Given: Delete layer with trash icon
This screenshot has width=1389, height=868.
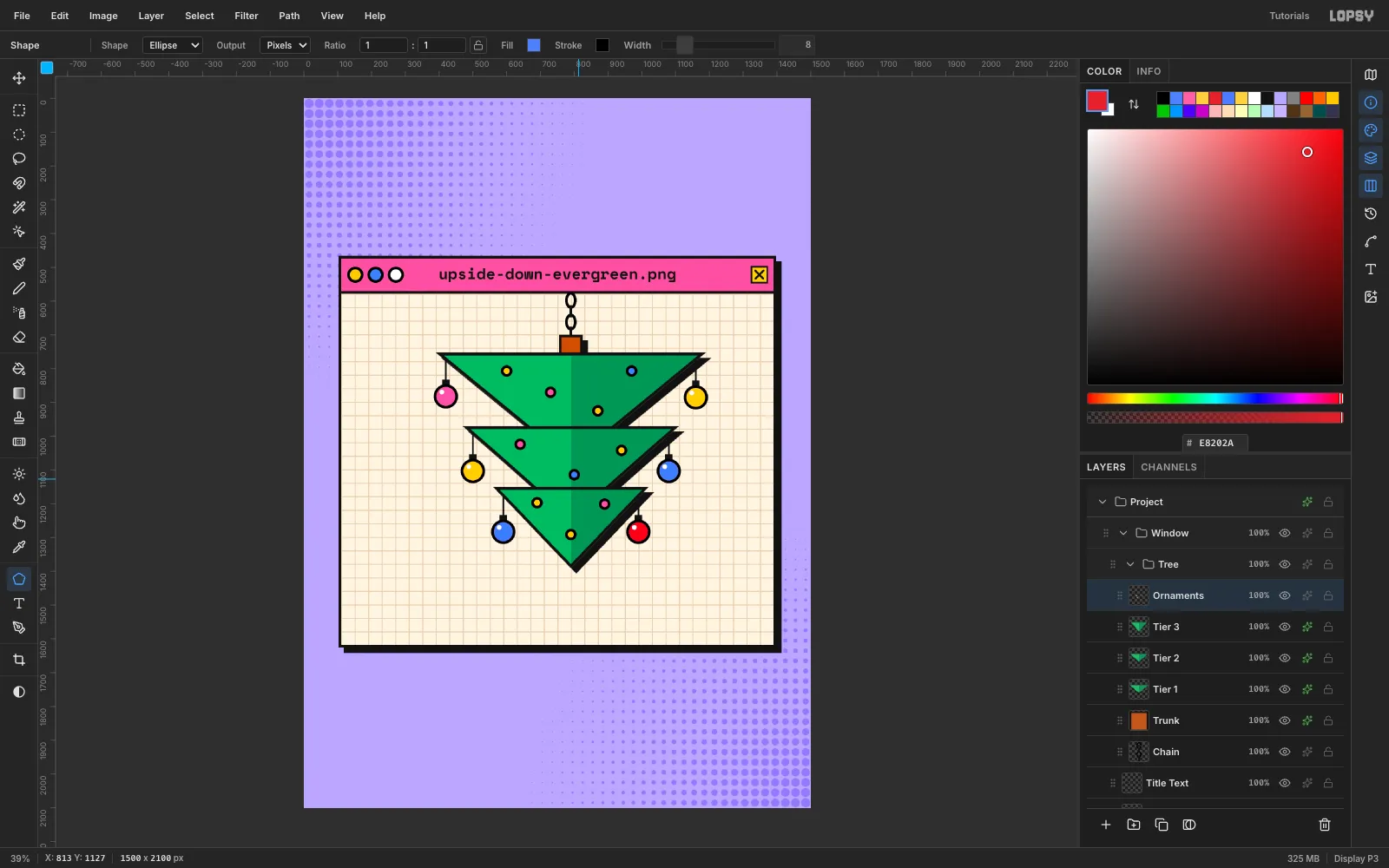Looking at the screenshot, I should 1325,825.
